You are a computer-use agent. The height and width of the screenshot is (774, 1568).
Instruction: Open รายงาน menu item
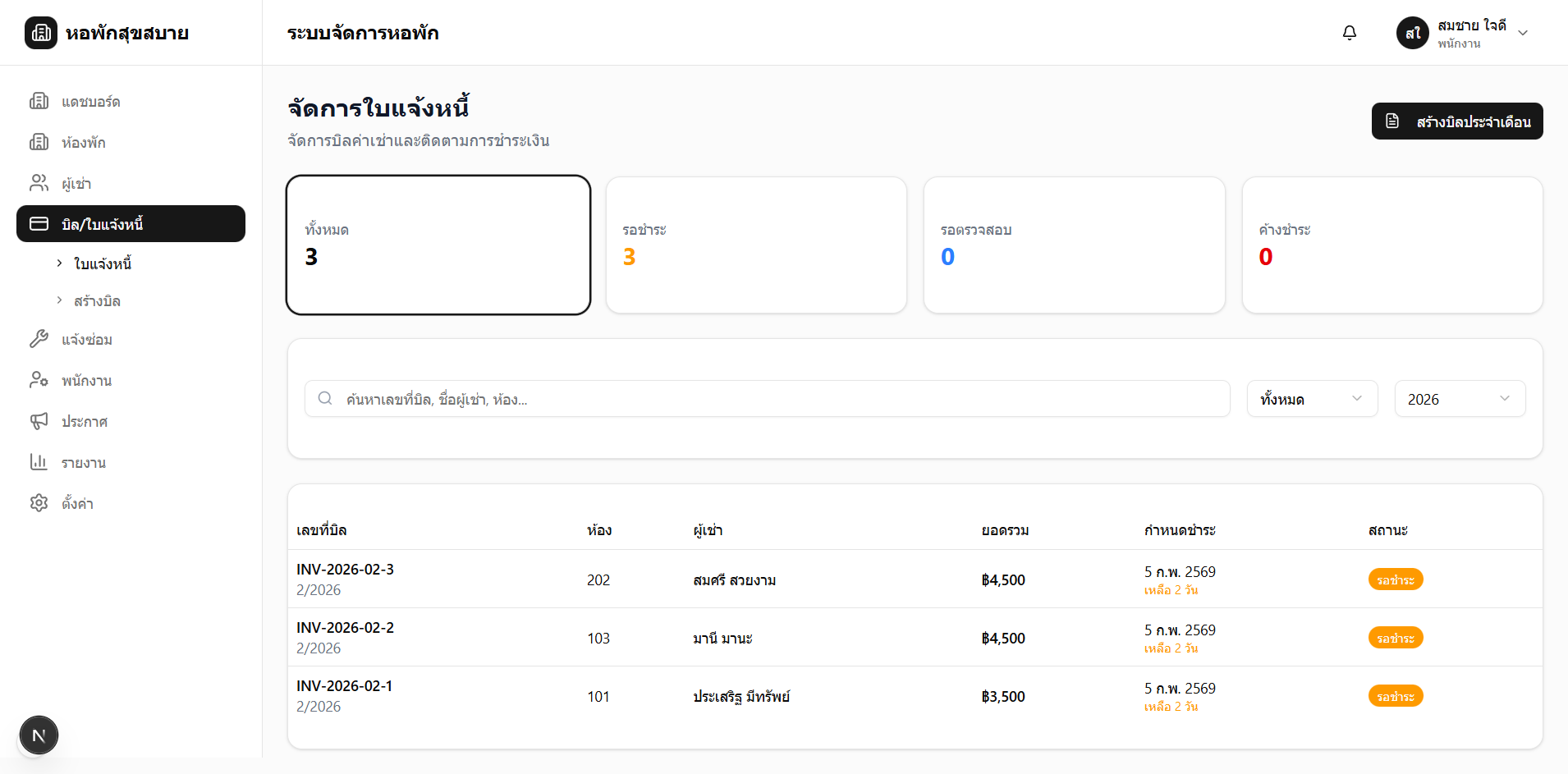click(131, 462)
